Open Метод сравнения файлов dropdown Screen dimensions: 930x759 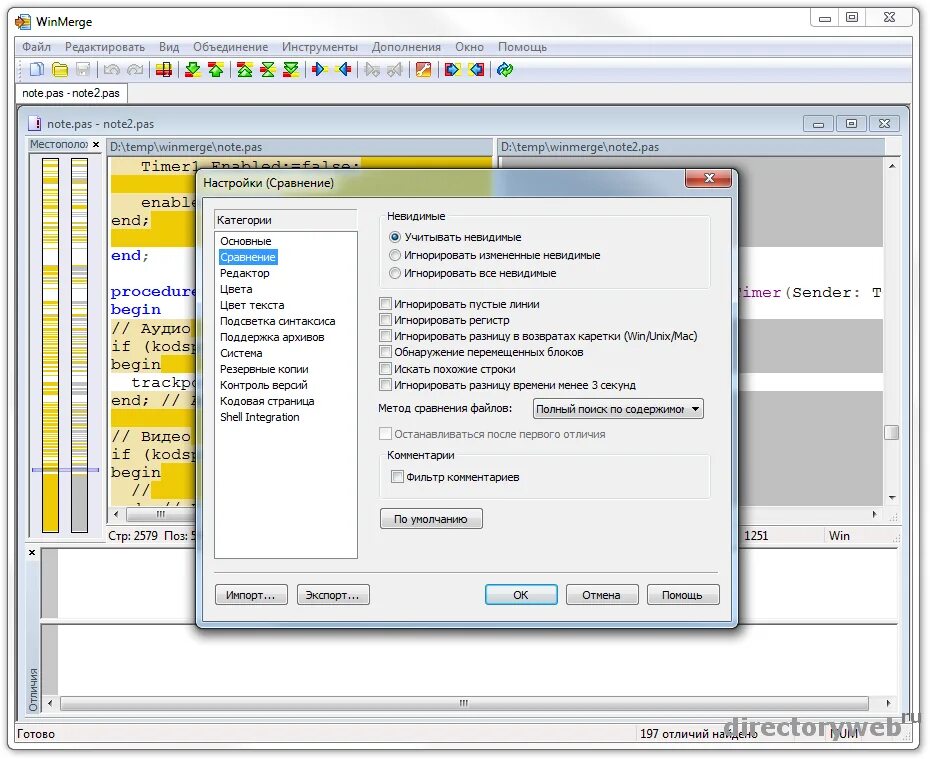coord(619,409)
